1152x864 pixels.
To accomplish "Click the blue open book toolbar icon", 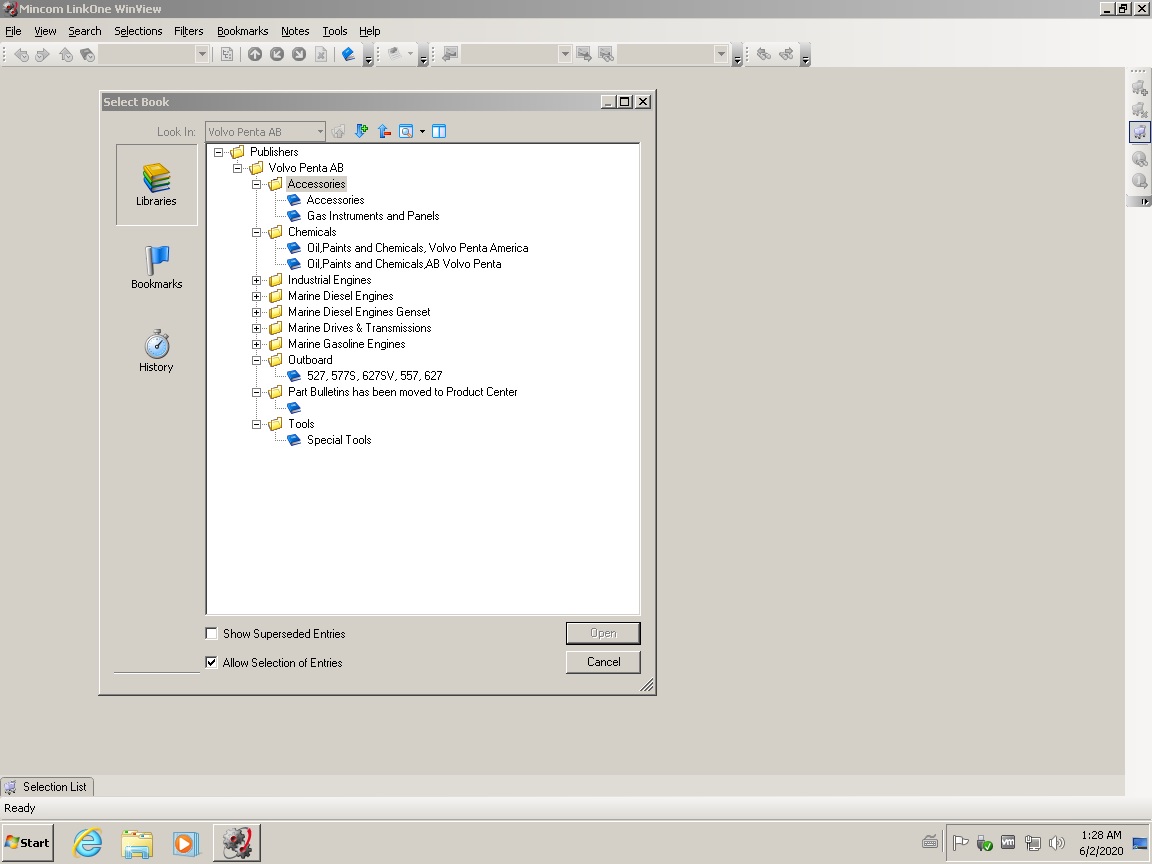I will [348, 55].
